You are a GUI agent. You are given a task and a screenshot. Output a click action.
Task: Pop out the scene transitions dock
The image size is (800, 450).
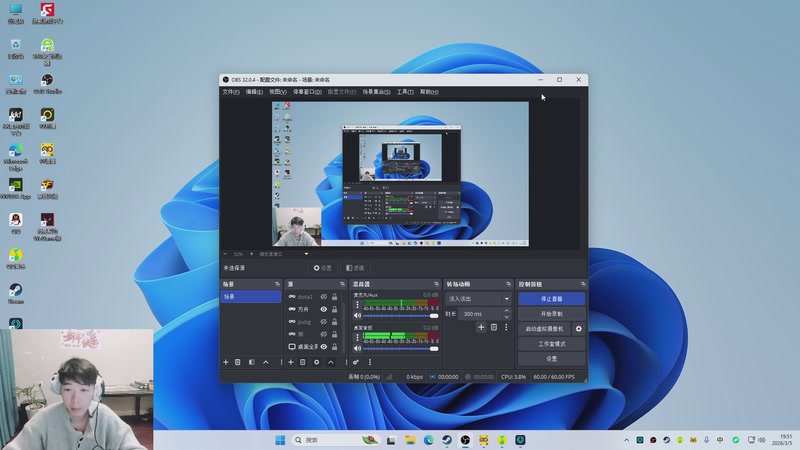[508, 284]
